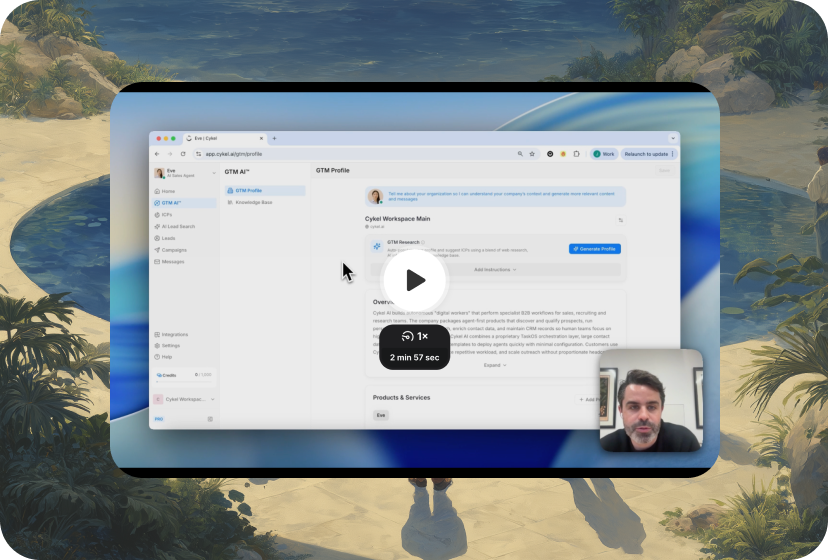Click the zoom magnifier icon in address bar

tap(520, 154)
